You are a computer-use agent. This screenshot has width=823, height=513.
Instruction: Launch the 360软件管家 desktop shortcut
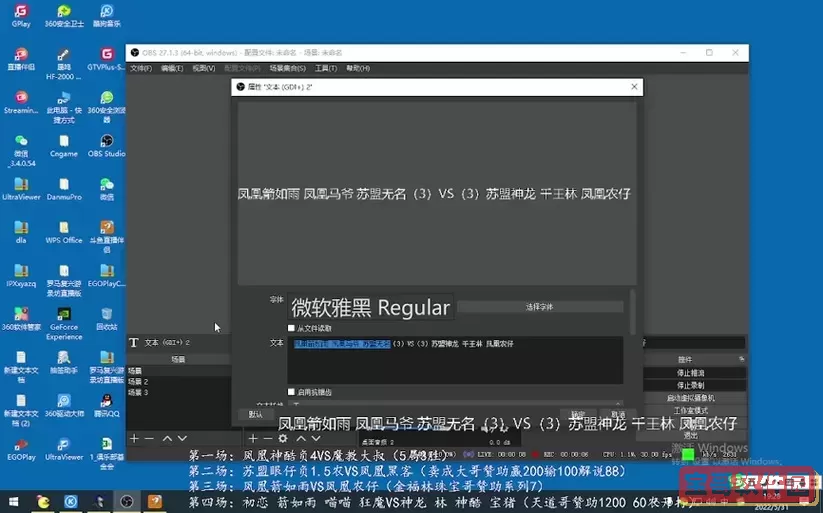click(21, 319)
